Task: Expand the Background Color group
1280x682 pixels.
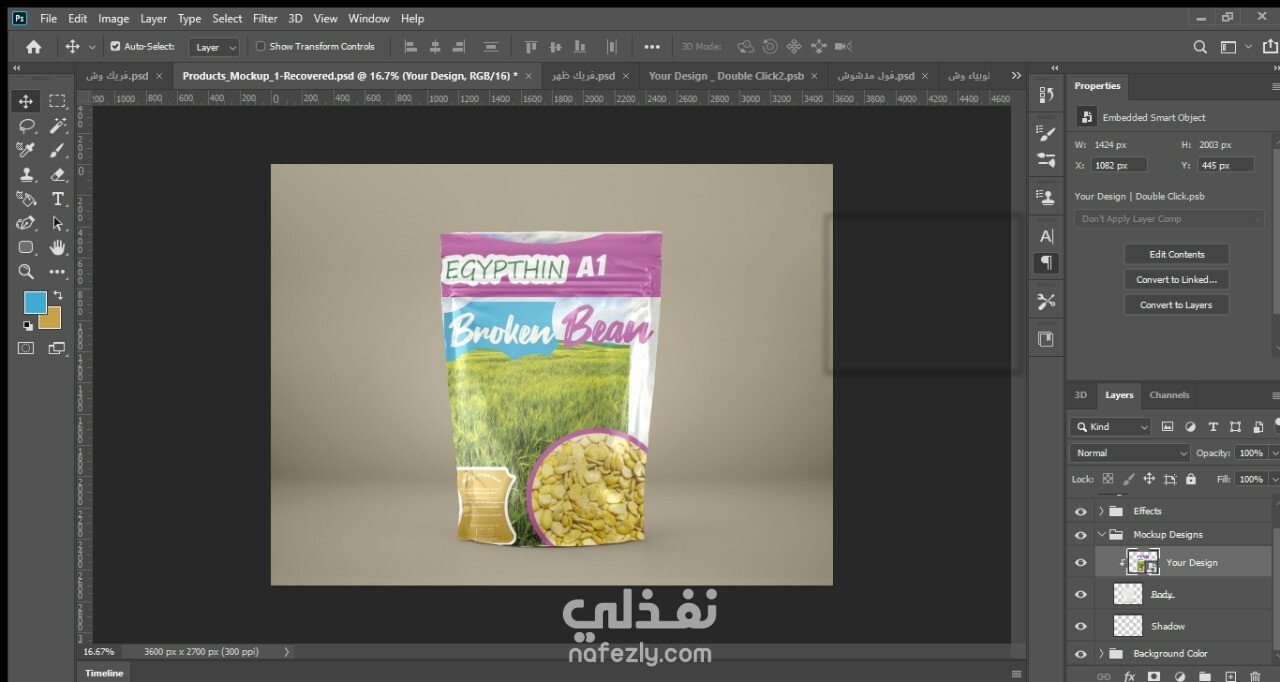Action: click(1102, 654)
